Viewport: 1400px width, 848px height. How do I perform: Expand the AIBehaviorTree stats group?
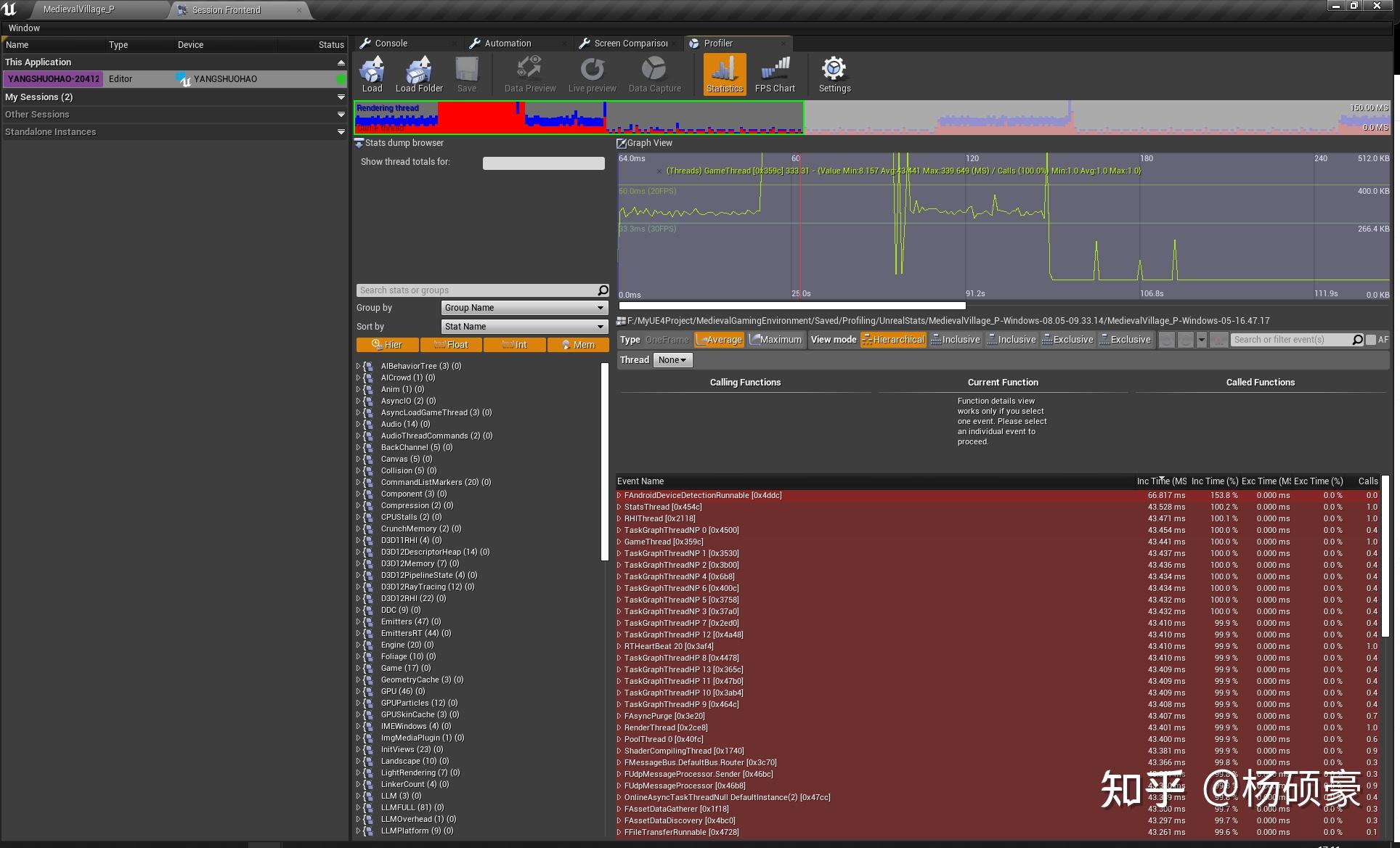pyautogui.click(x=358, y=366)
